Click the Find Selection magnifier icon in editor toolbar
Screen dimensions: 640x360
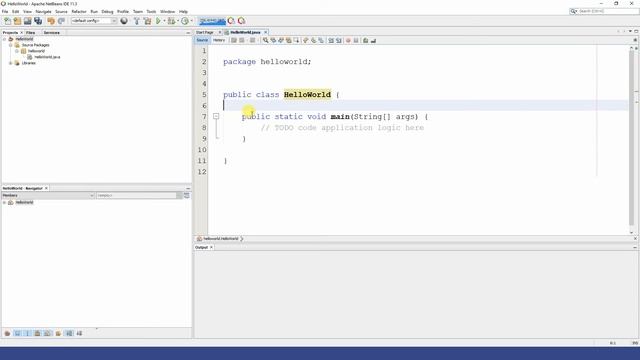266,40
